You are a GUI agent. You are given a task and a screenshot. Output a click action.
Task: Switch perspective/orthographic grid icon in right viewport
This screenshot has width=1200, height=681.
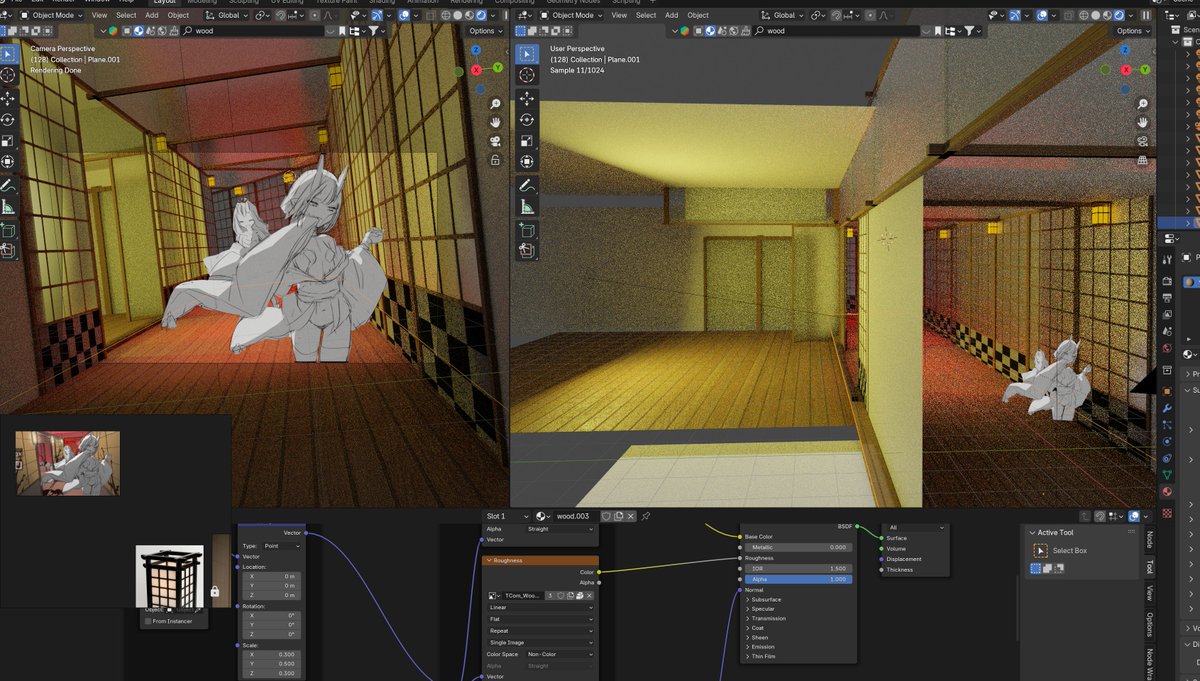1143,160
